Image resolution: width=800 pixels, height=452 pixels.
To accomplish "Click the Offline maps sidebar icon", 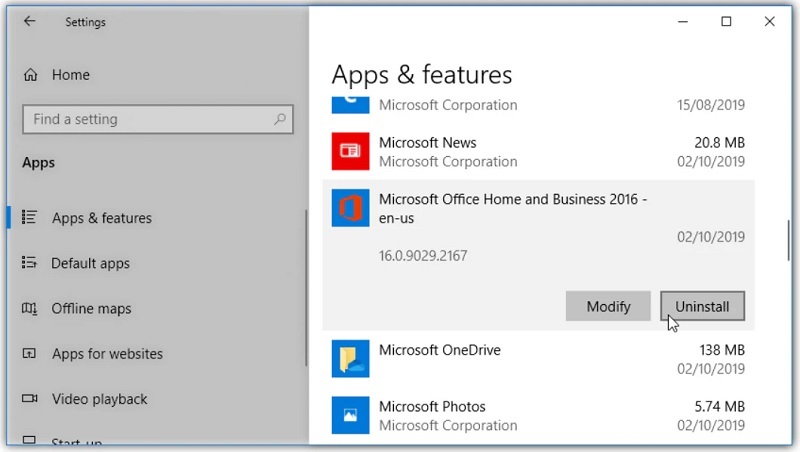I will click(29, 308).
